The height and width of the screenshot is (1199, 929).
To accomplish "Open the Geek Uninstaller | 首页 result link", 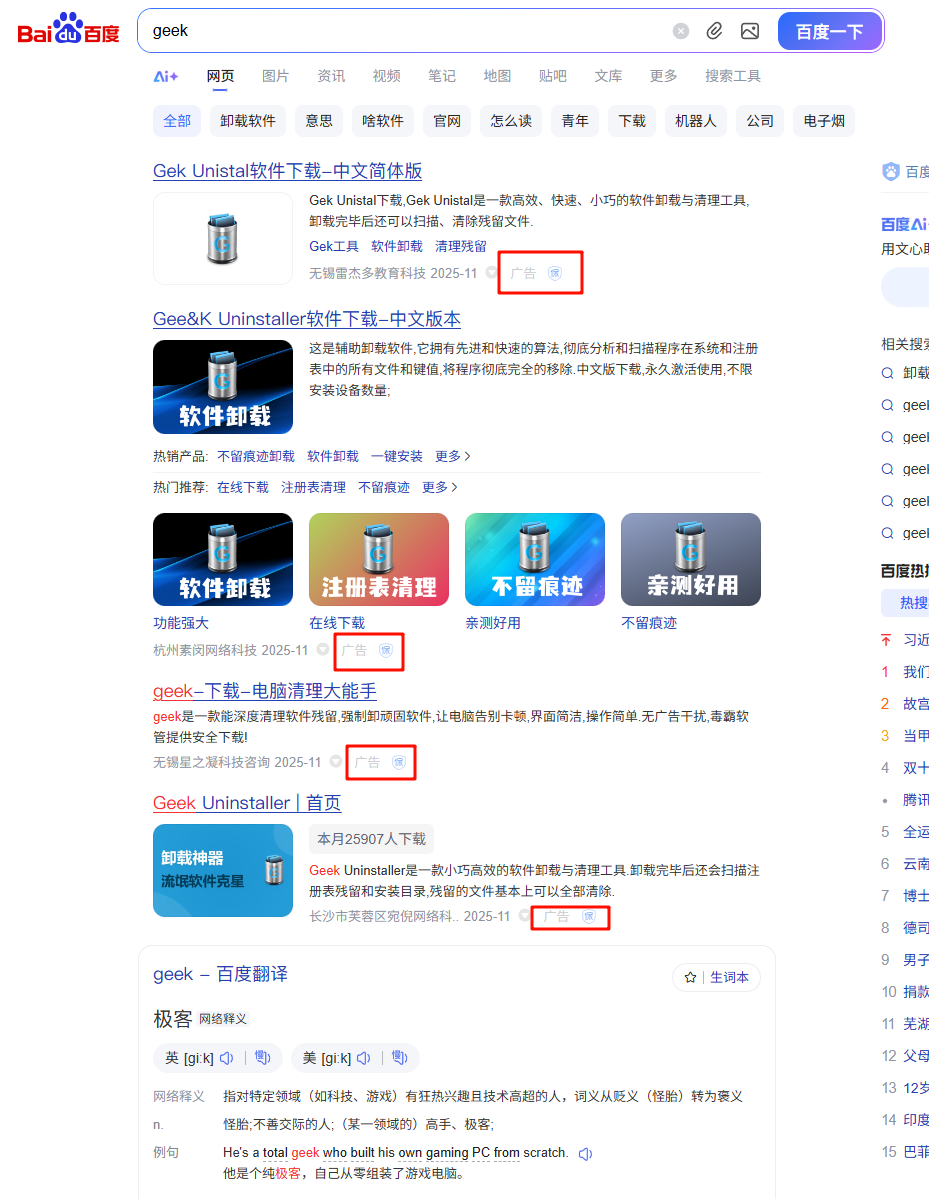I will 247,803.
